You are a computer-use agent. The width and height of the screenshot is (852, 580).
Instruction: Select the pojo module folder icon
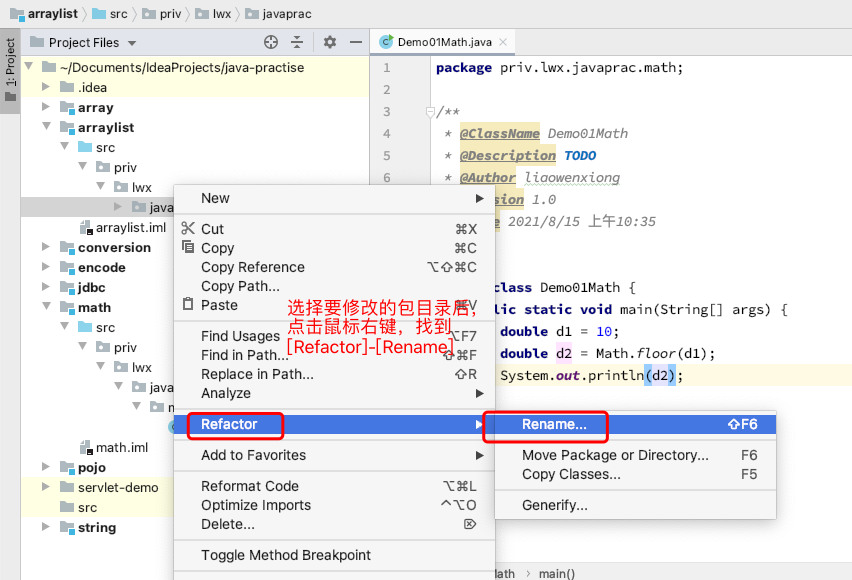pos(67,467)
